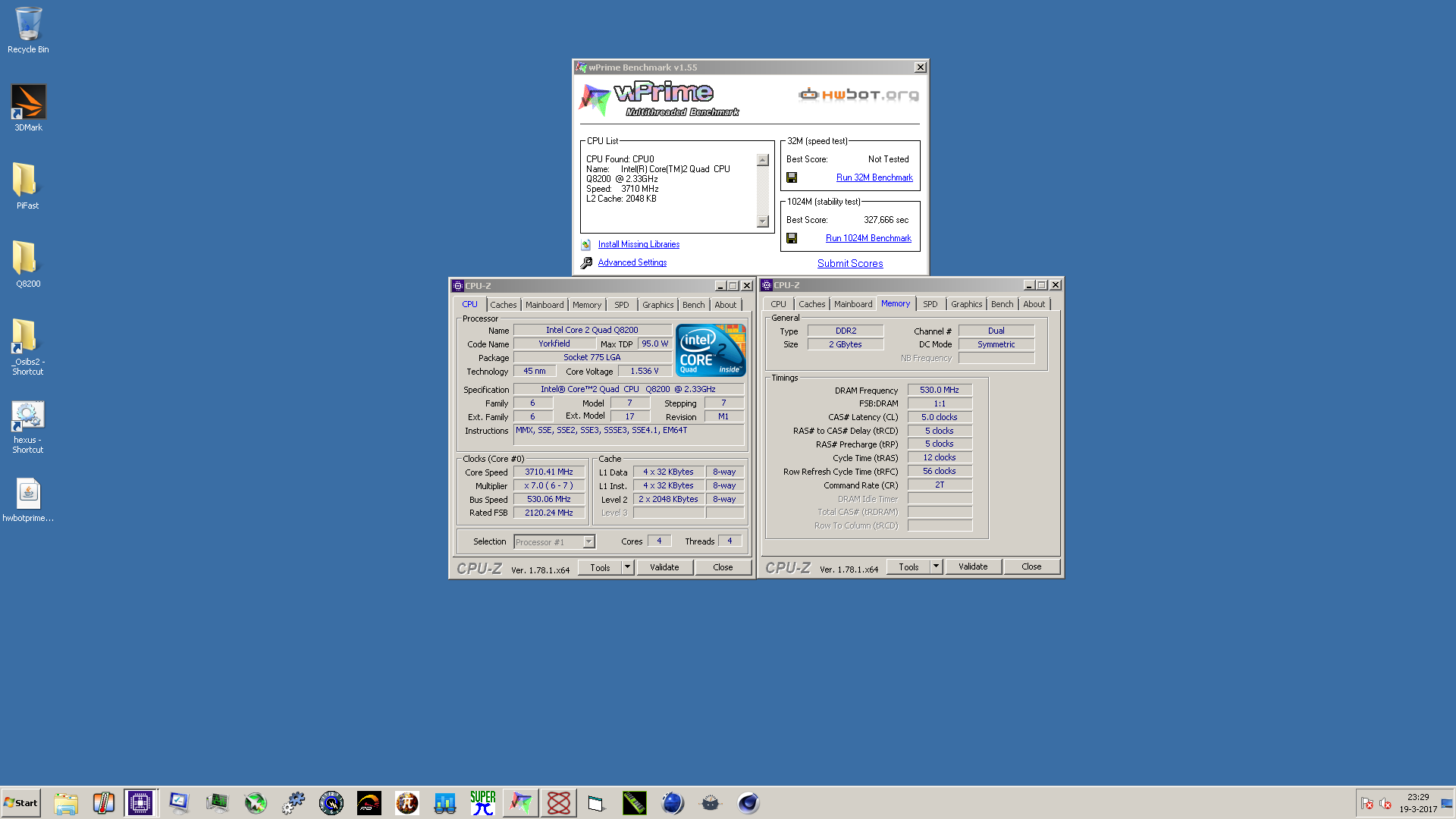Viewport: 1456px width, 819px height.
Task: Click Tools button in left CPU-Z
Action: (x=600, y=567)
